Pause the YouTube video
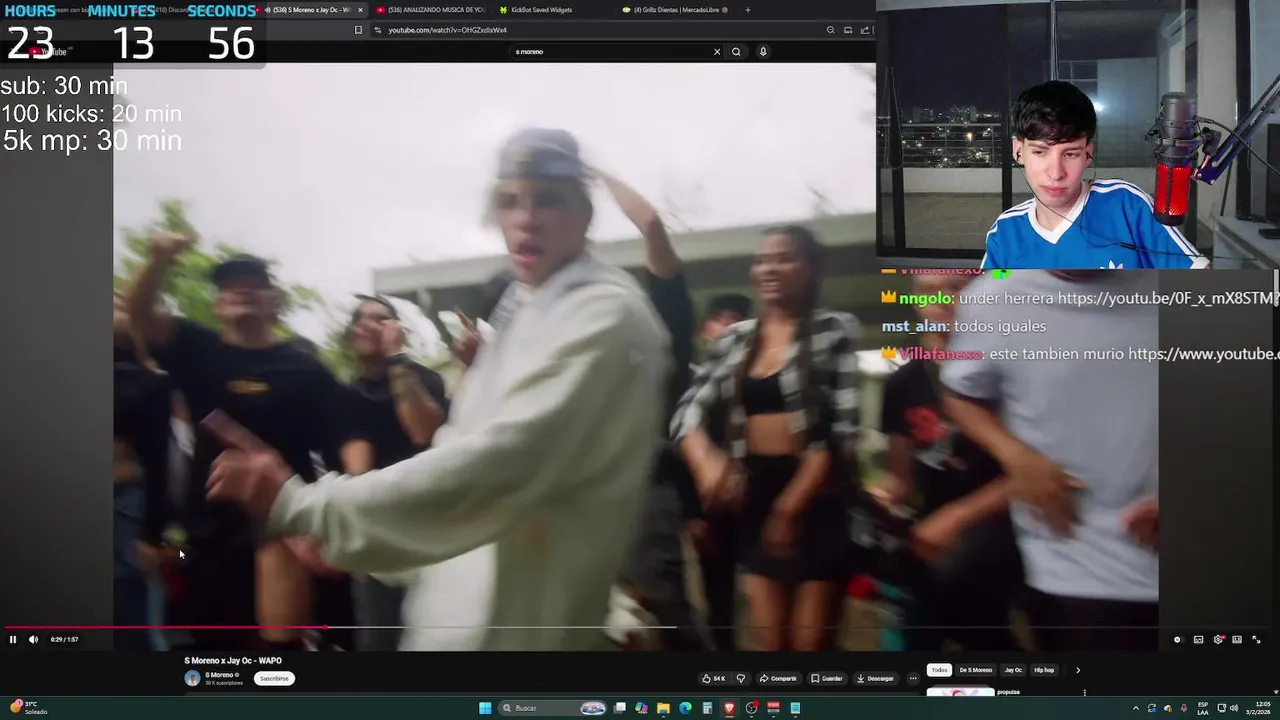 click(x=13, y=639)
